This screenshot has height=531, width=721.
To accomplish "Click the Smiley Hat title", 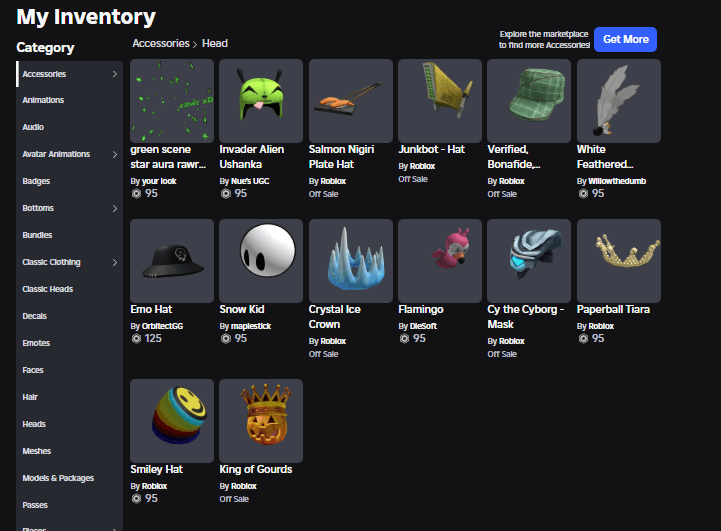I will pyautogui.click(x=156, y=469).
